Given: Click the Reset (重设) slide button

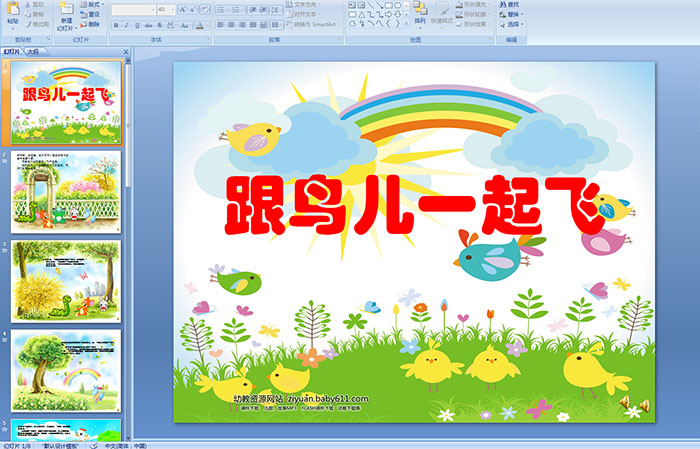Looking at the screenshot, I should point(94,15).
